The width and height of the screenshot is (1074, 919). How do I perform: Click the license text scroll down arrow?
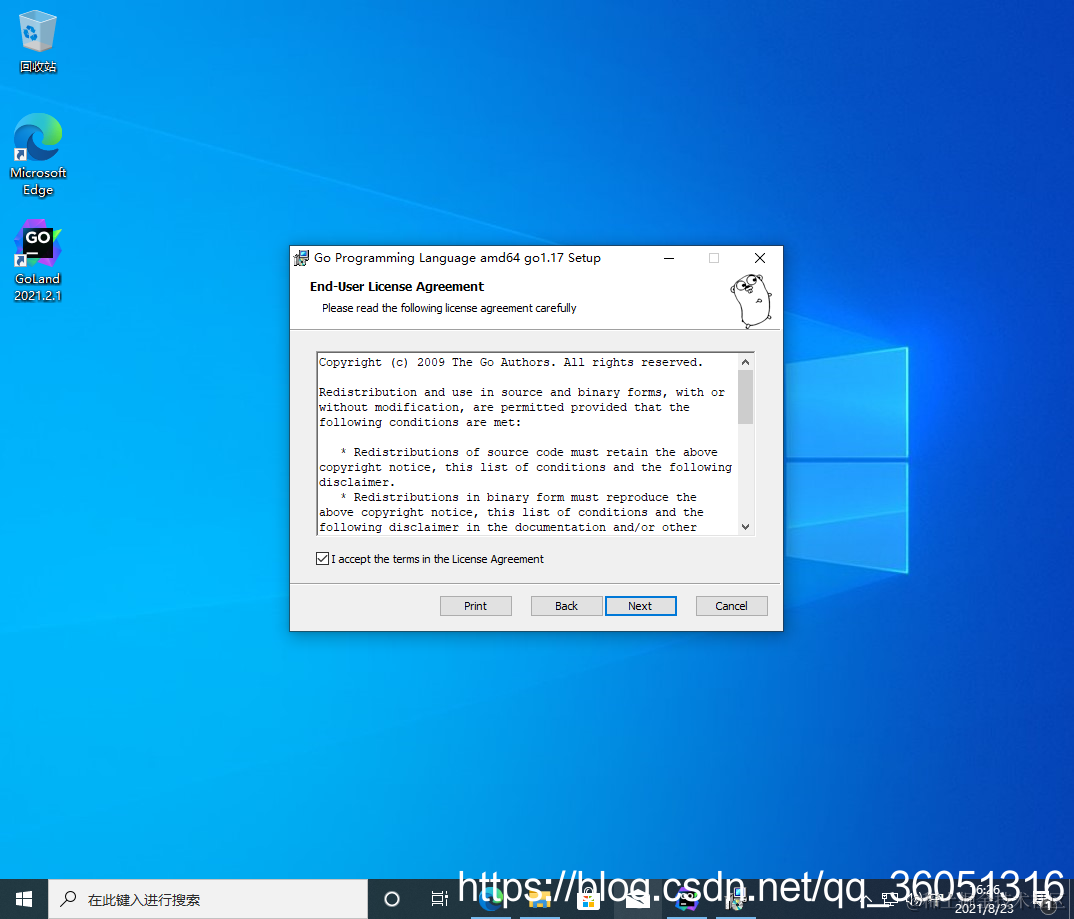point(746,527)
